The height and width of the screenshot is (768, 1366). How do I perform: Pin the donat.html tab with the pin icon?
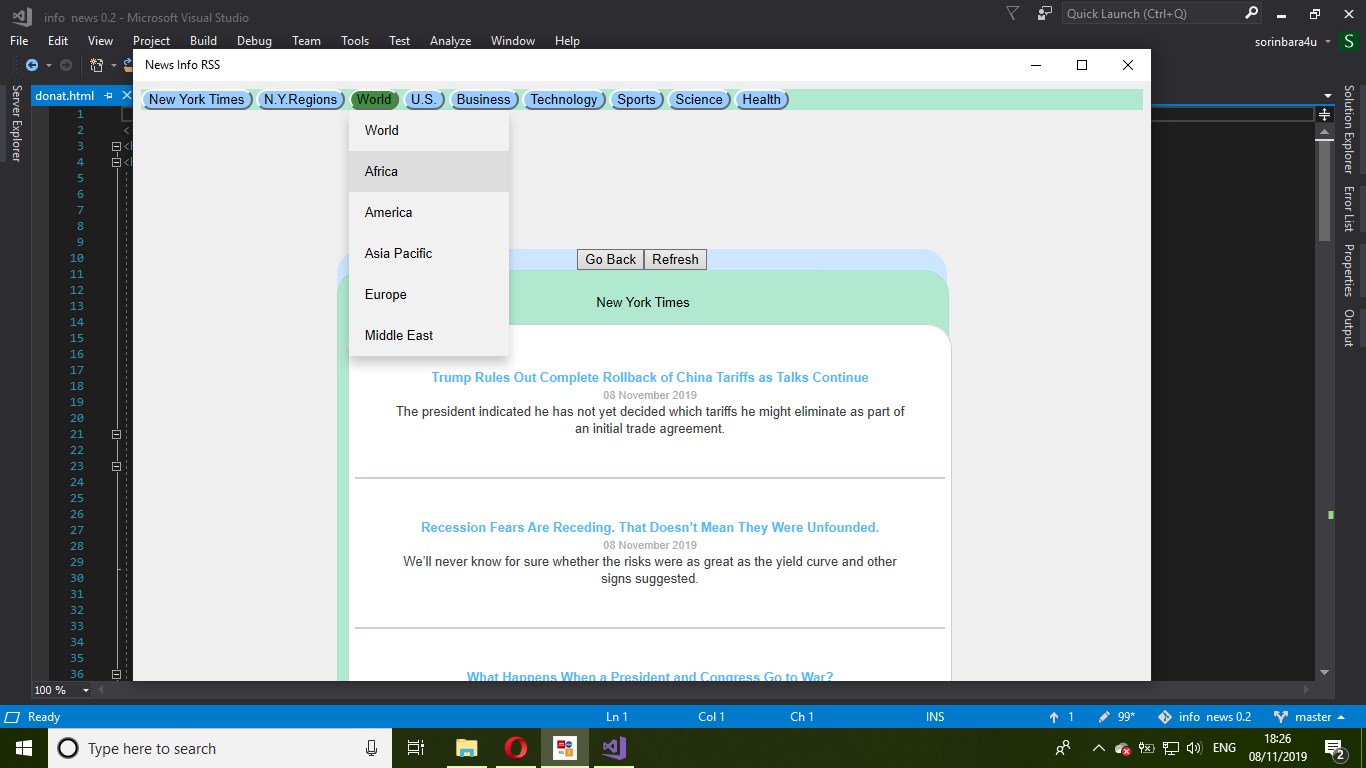tap(109, 96)
